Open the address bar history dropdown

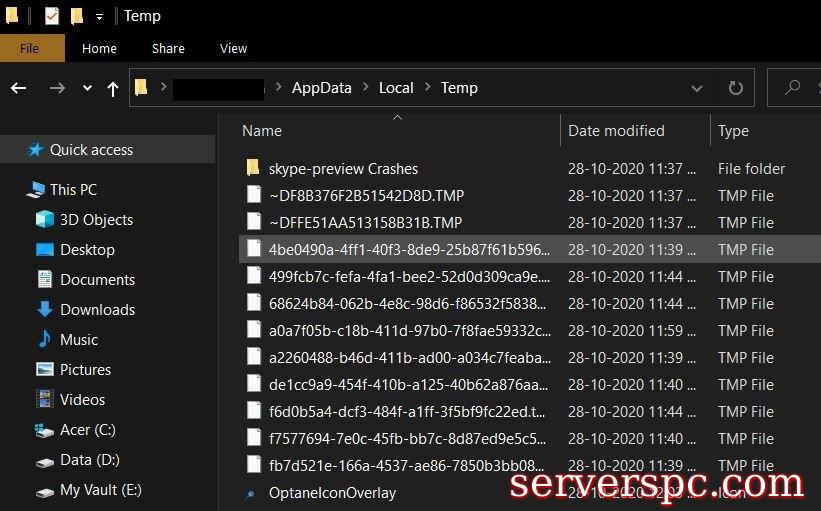(x=698, y=88)
